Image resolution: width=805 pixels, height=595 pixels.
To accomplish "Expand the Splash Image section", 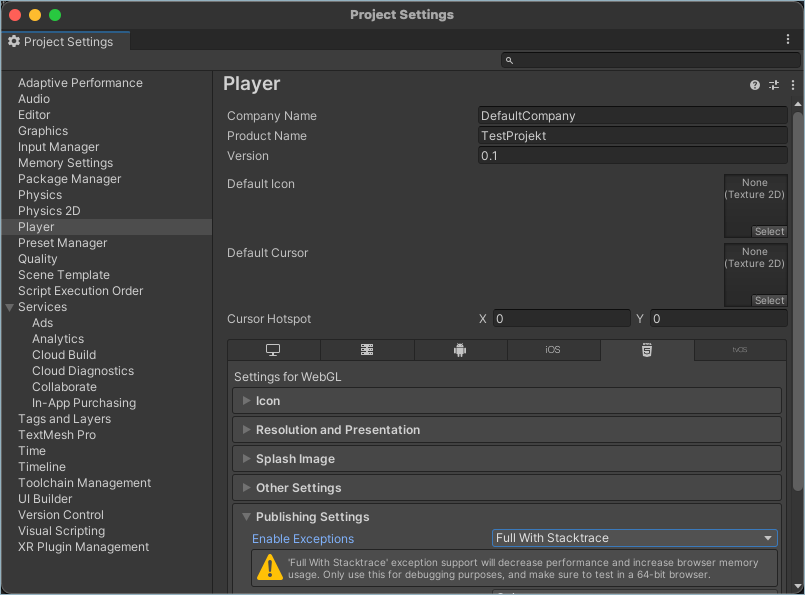I will tap(246, 459).
